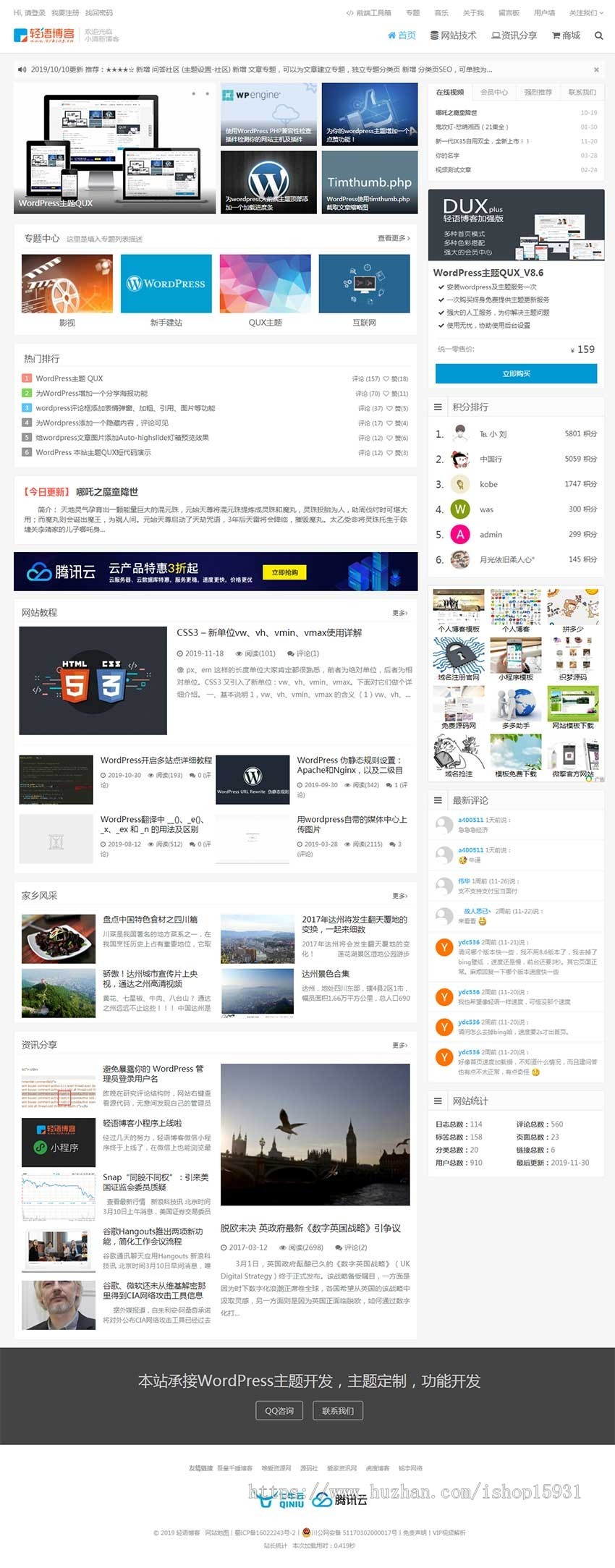Open the WP engine article thumbnail

click(268, 114)
